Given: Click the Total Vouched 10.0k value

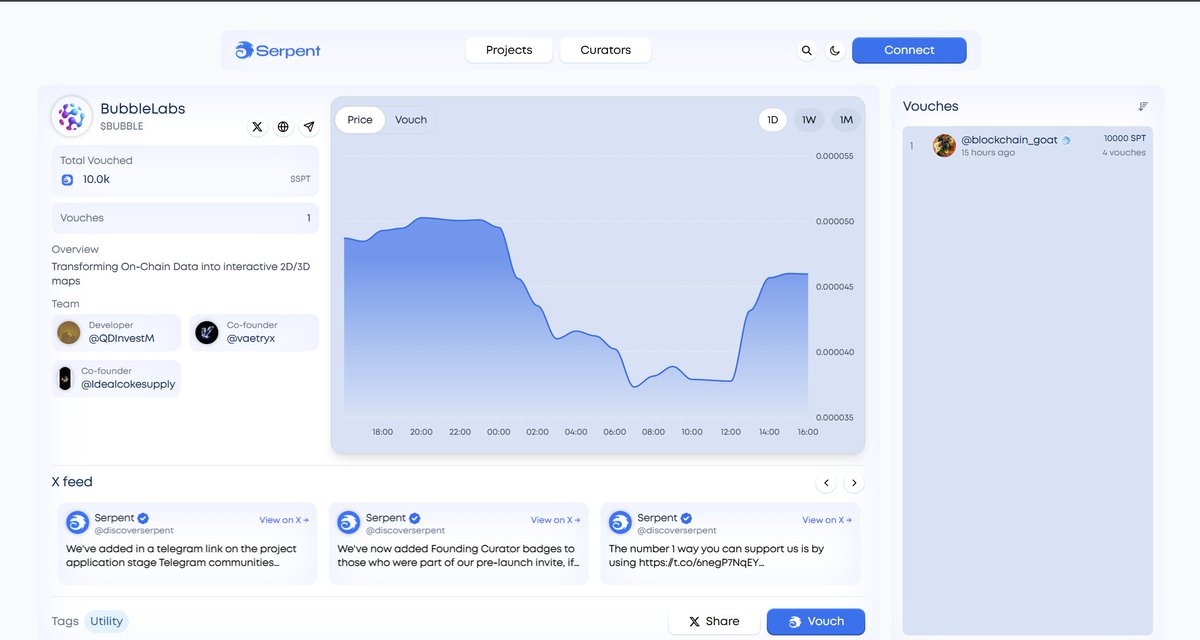Looking at the screenshot, I should (x=97, y=180).
